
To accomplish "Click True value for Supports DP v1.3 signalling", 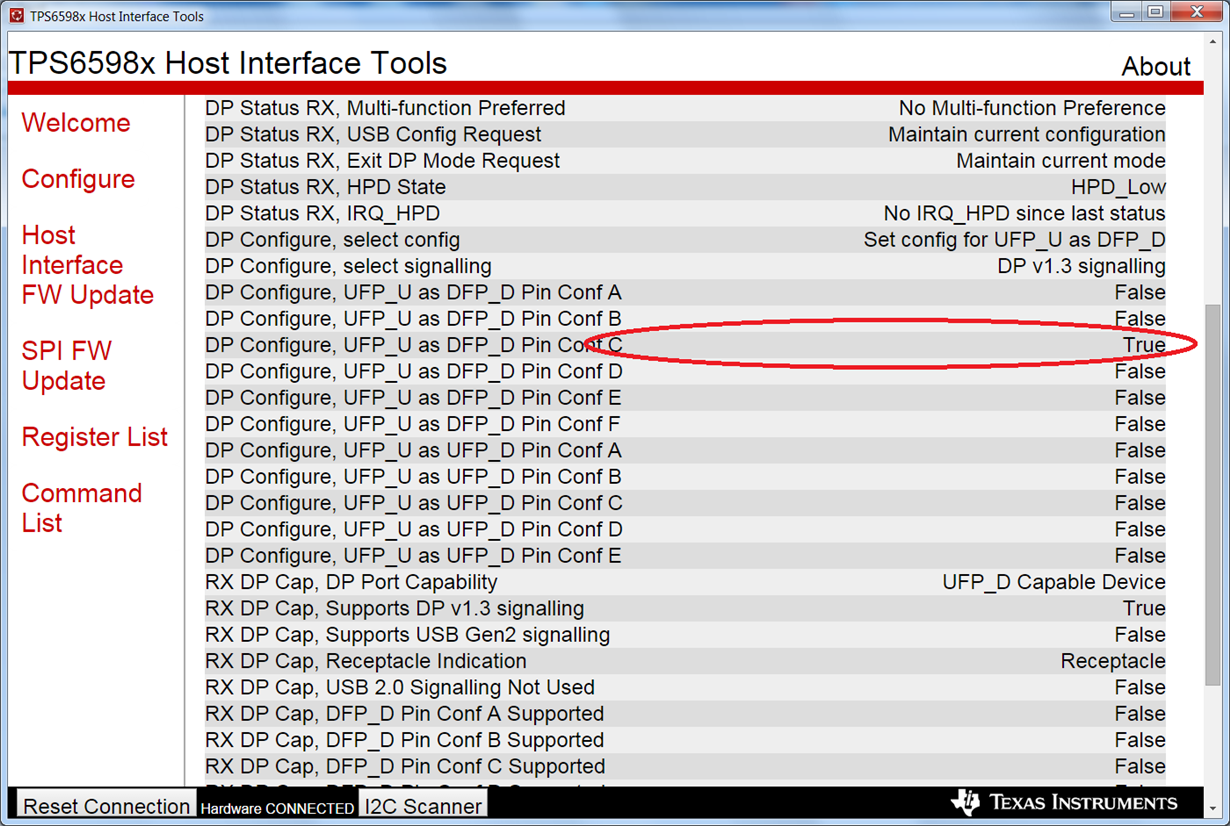I will tap(1144, 608).
